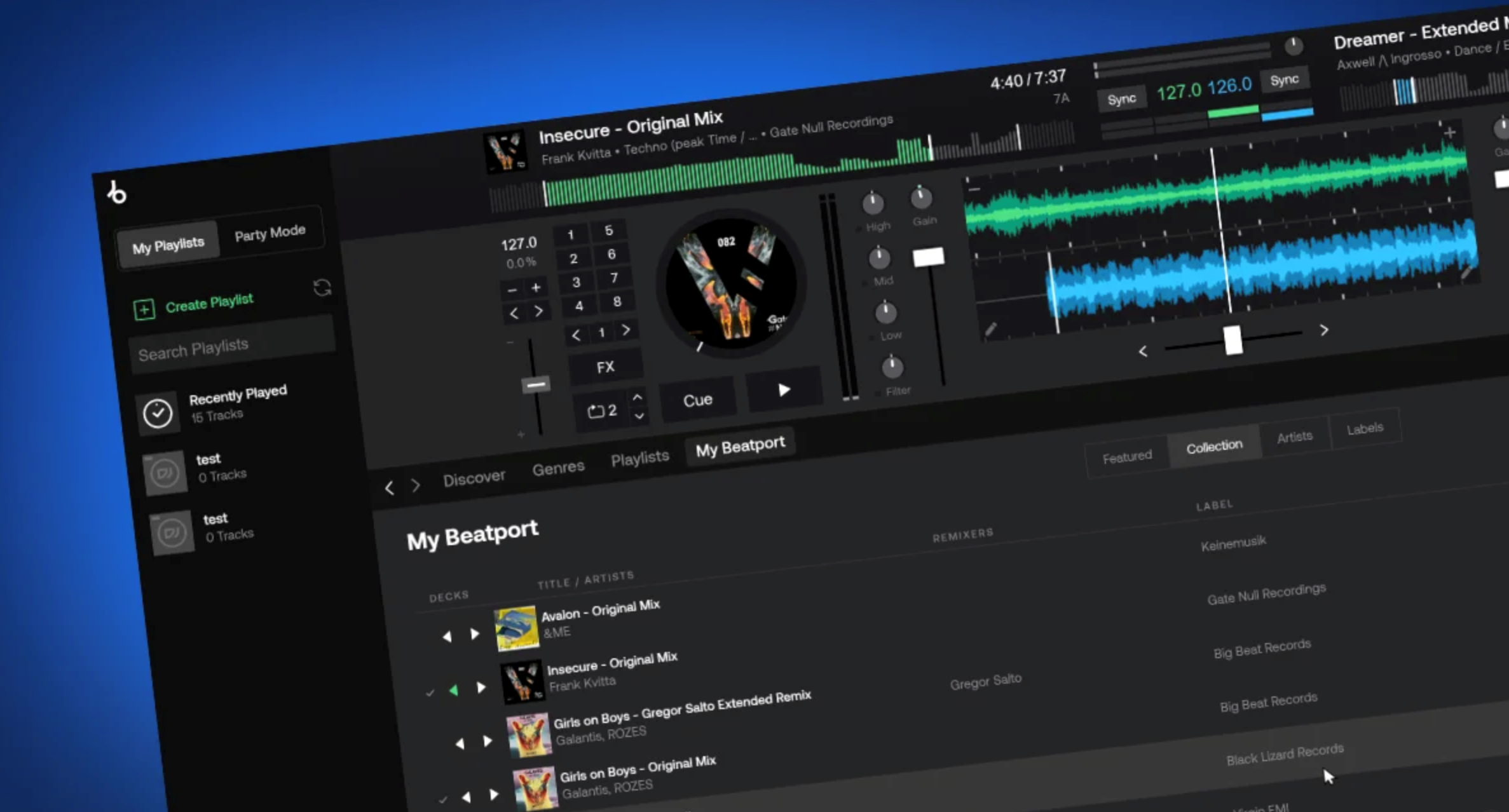The image size is (1509, 812).
Task: Open the Playlists tab
Action: (639, 458)
